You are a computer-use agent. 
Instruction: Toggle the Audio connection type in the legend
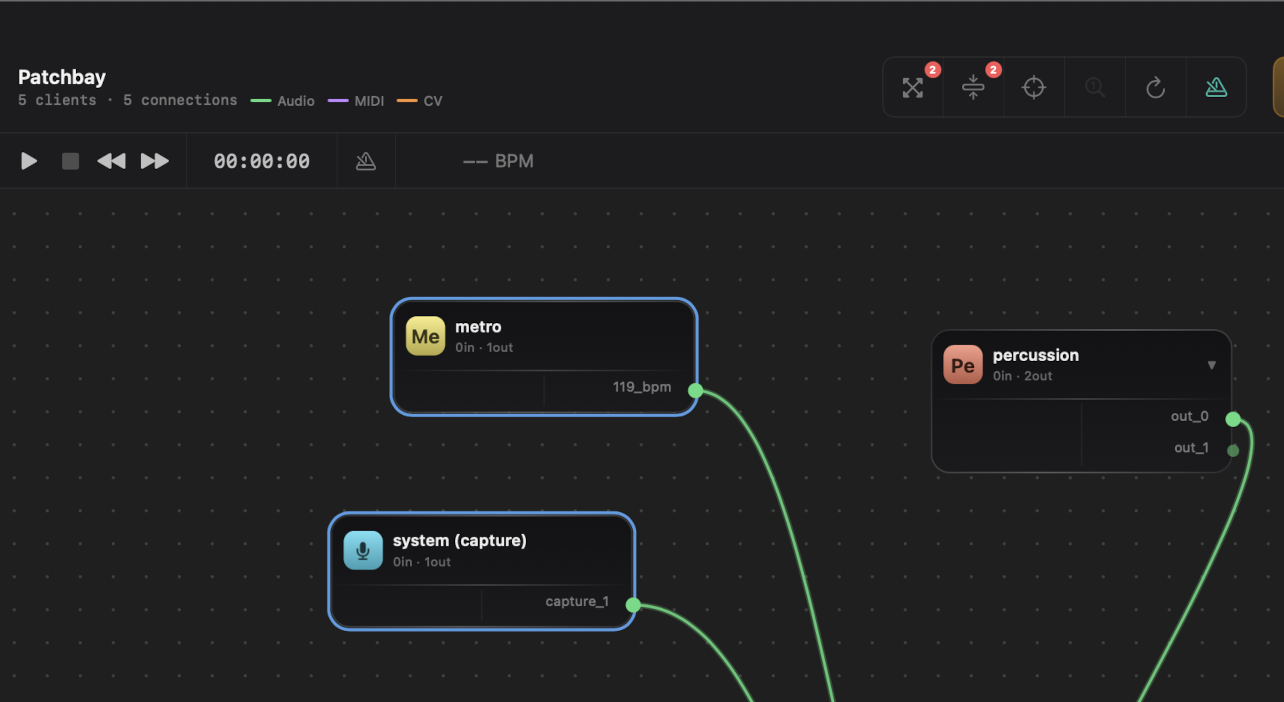tap(281, 100)
